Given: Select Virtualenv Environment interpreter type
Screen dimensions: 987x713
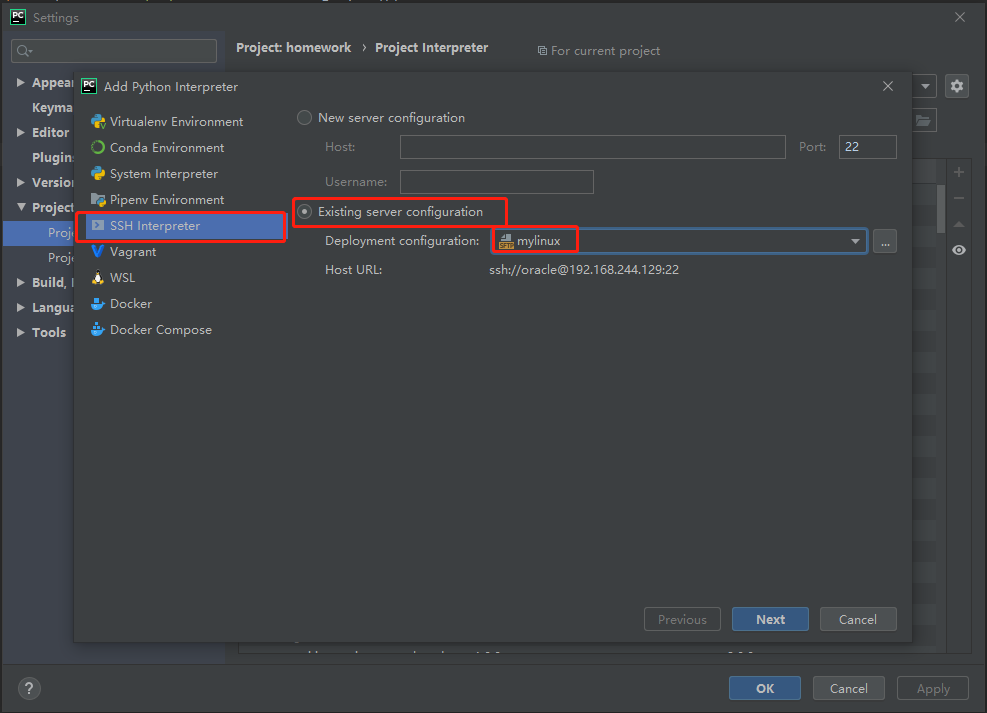Looking at the screenshot, I should (176, 121).
